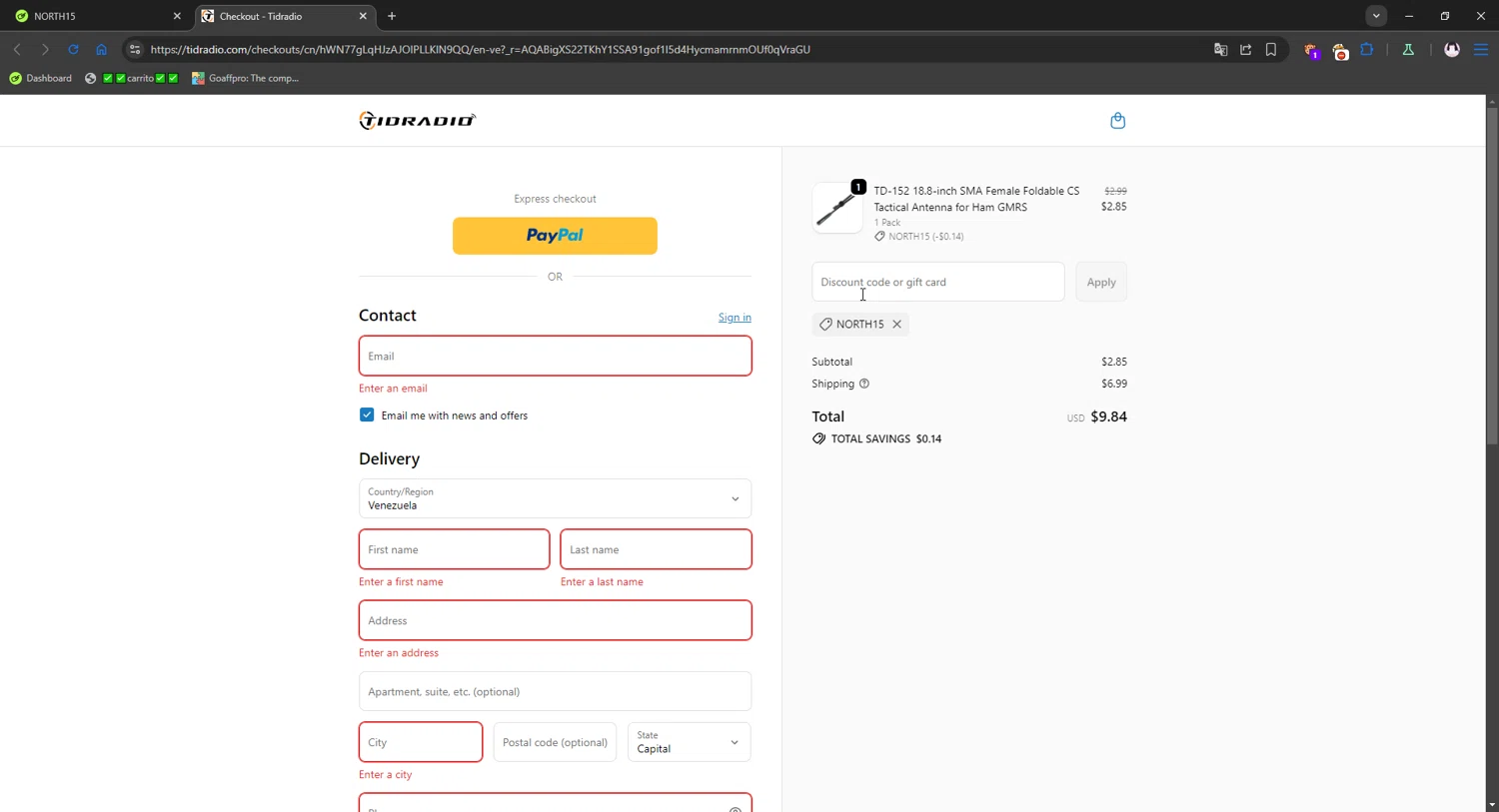1499x812 pixels.
Task: Open the tab search dropdown arrow
Action: 1376,16
